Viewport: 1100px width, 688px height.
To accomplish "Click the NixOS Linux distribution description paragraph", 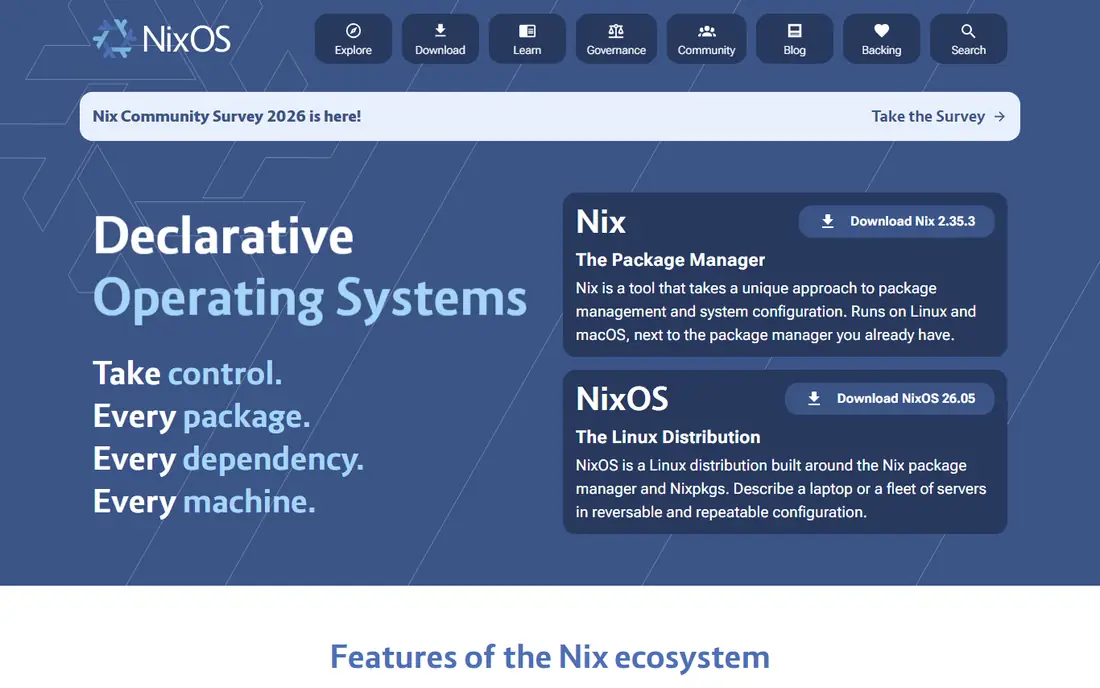I will [x=781, y=489].
